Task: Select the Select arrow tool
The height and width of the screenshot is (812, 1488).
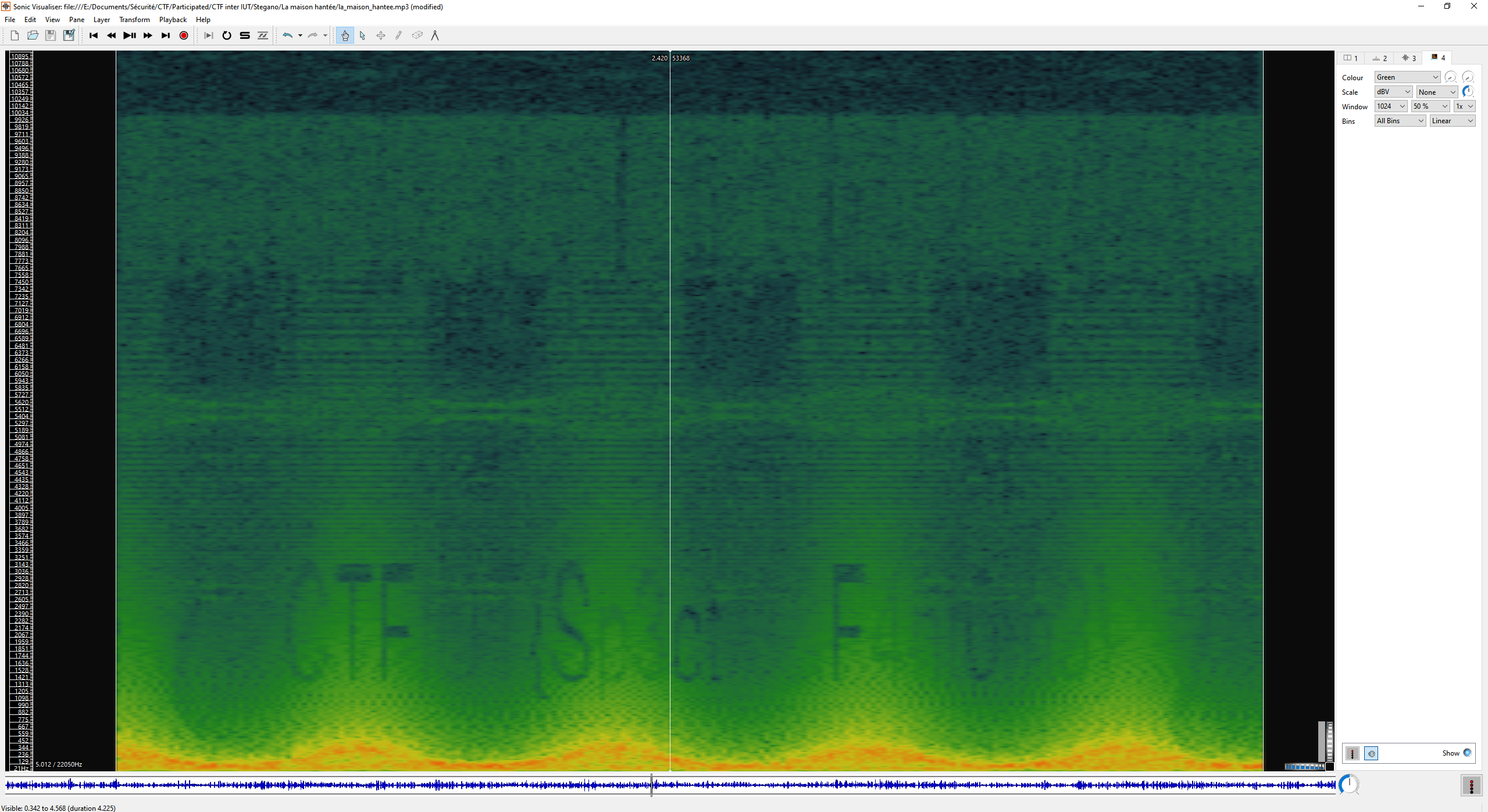Action: [363, 35]
